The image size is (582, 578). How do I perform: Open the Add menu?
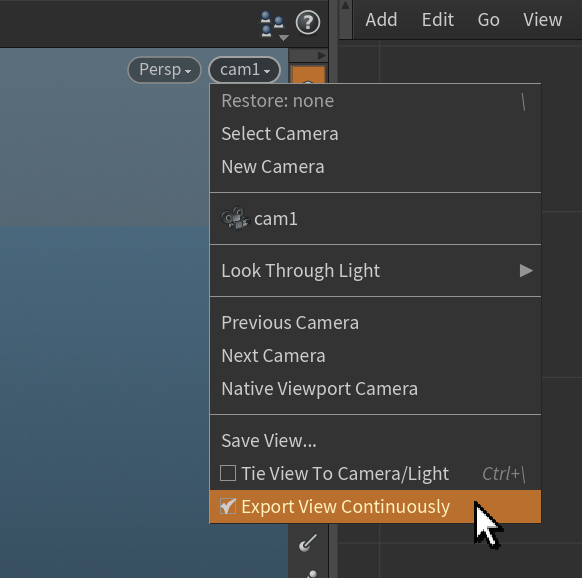[381, 20]
